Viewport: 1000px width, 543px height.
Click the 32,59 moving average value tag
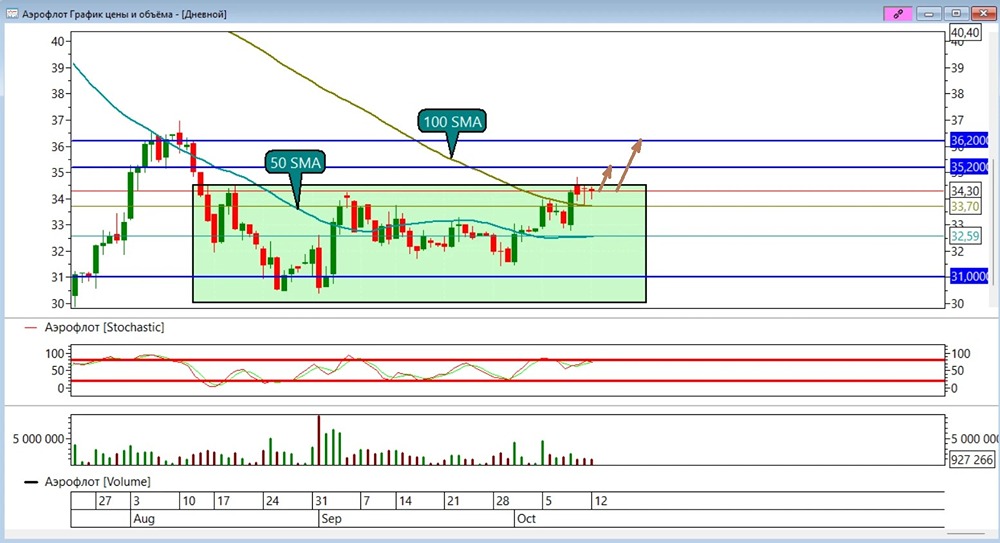[x=965, y=236]
